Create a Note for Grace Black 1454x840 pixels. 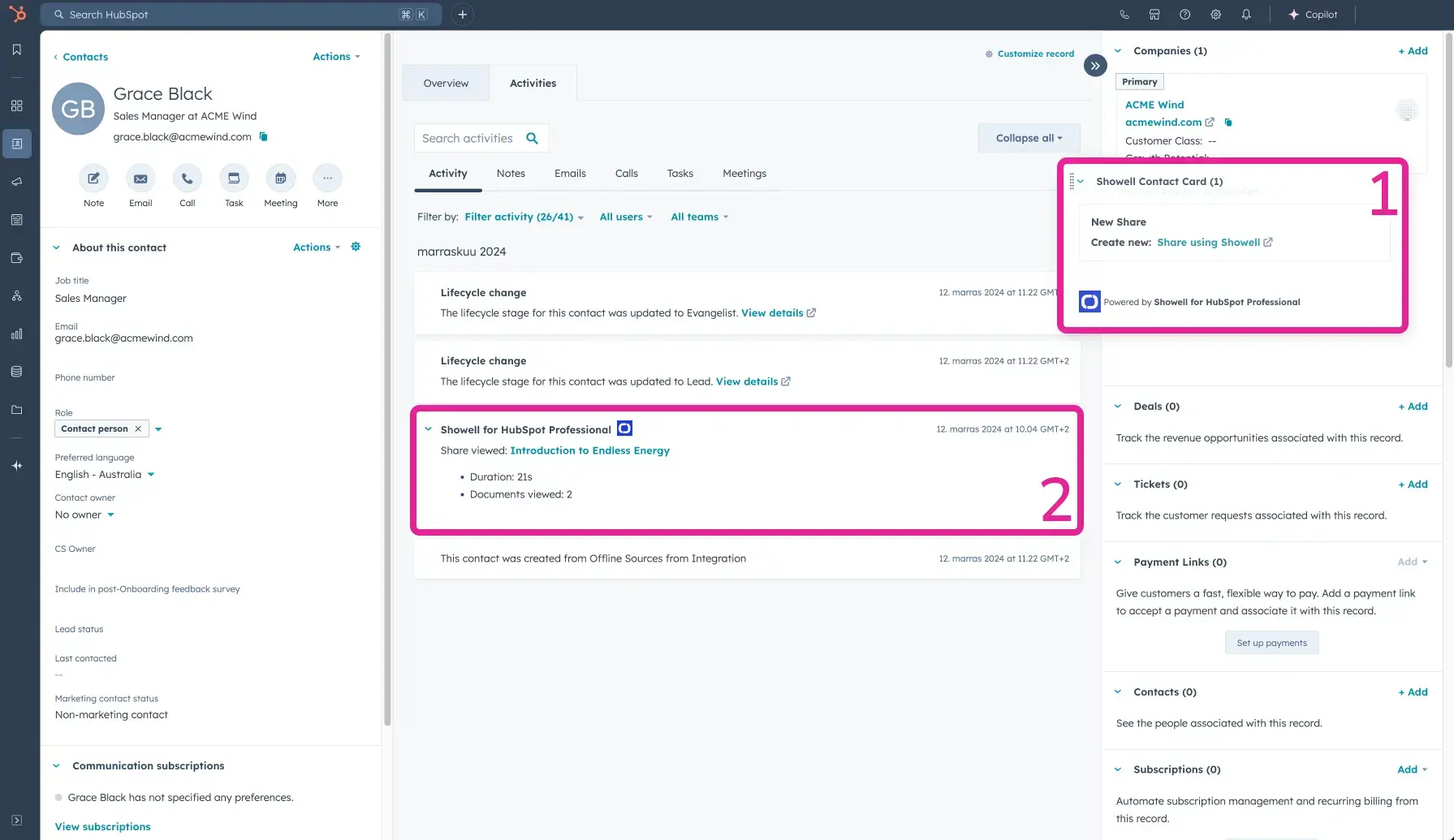[x=93, y=179]
